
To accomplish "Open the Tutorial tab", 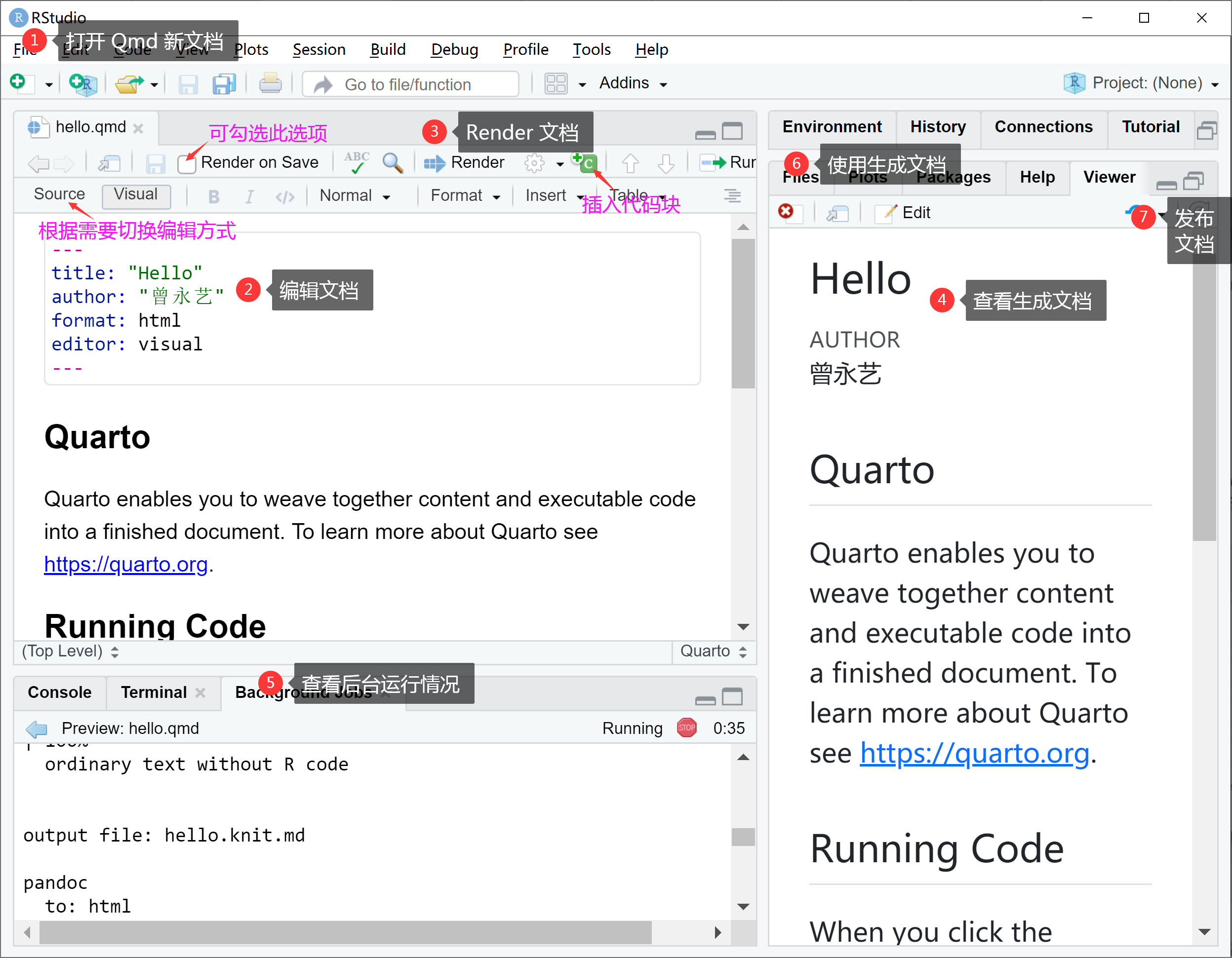I will pos(1150,127).
